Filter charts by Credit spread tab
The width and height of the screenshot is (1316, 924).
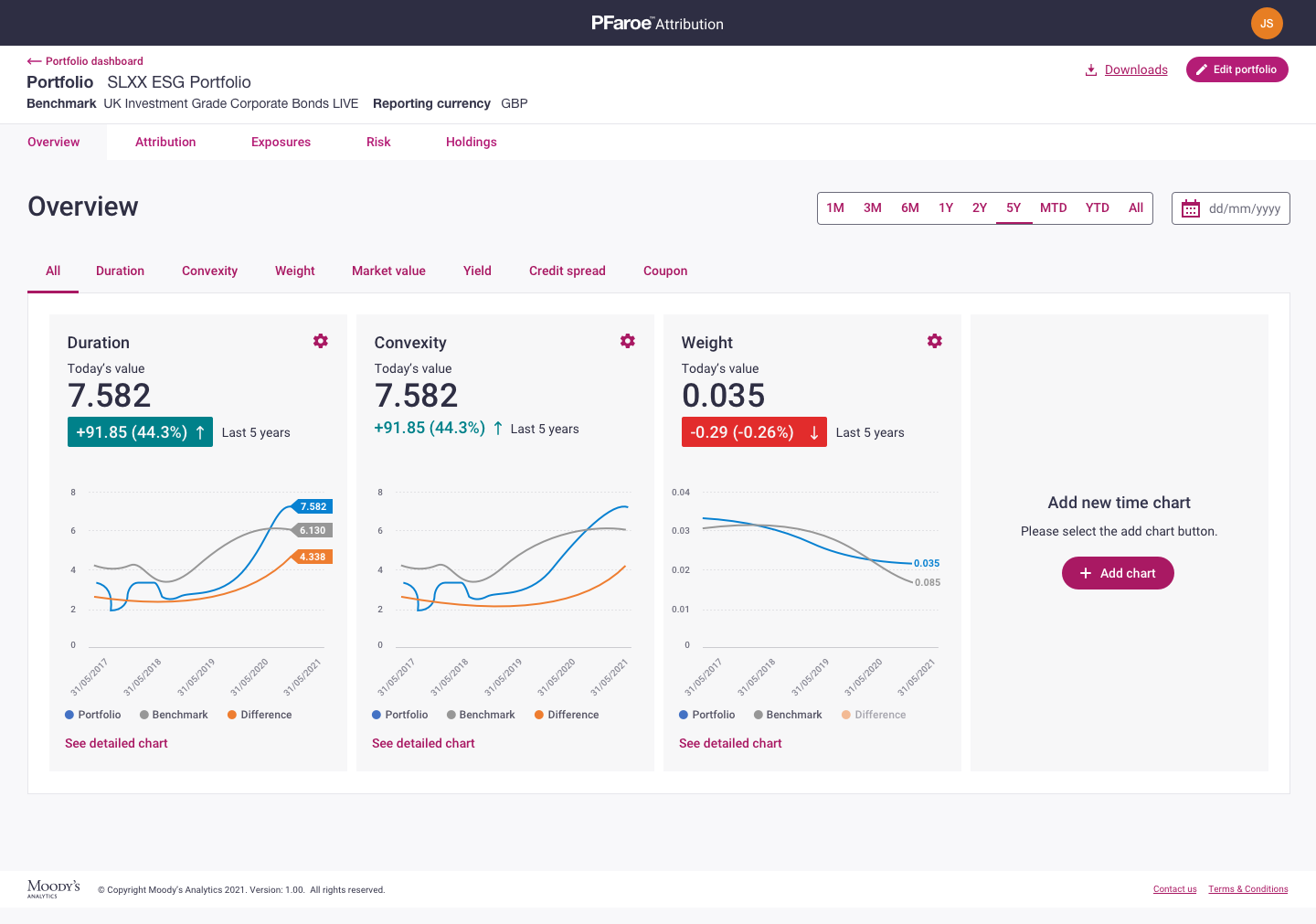coord(568,271)
